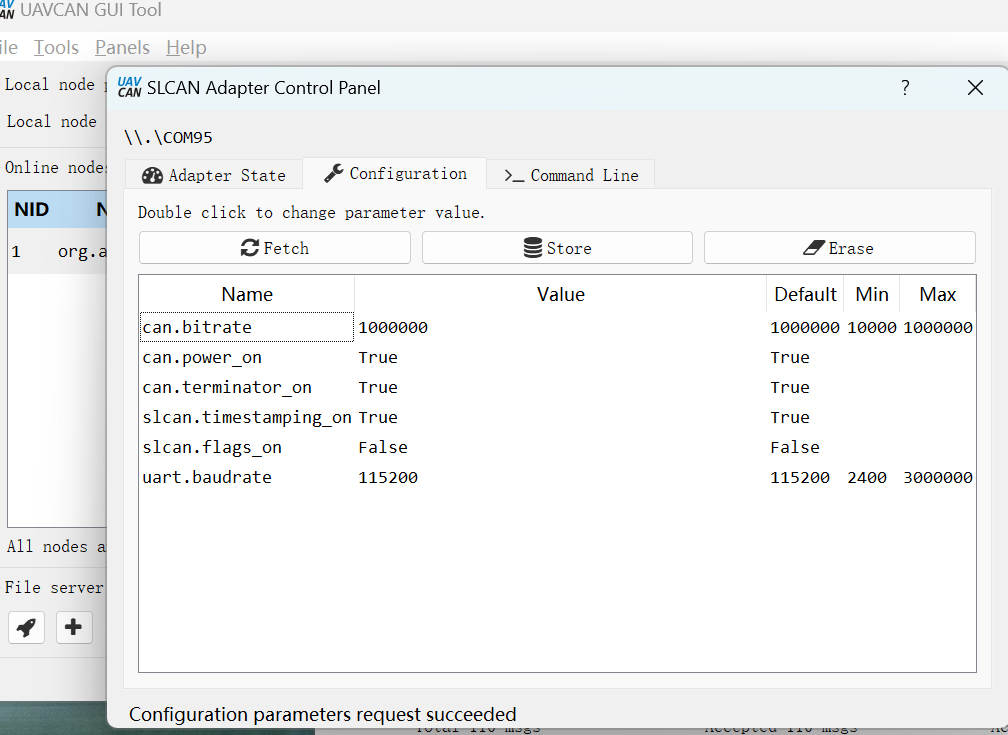Image resolution: width=1008 pixels, height=735 pixels.
Task: Open the Command Line tab
Action: [570, 175]
